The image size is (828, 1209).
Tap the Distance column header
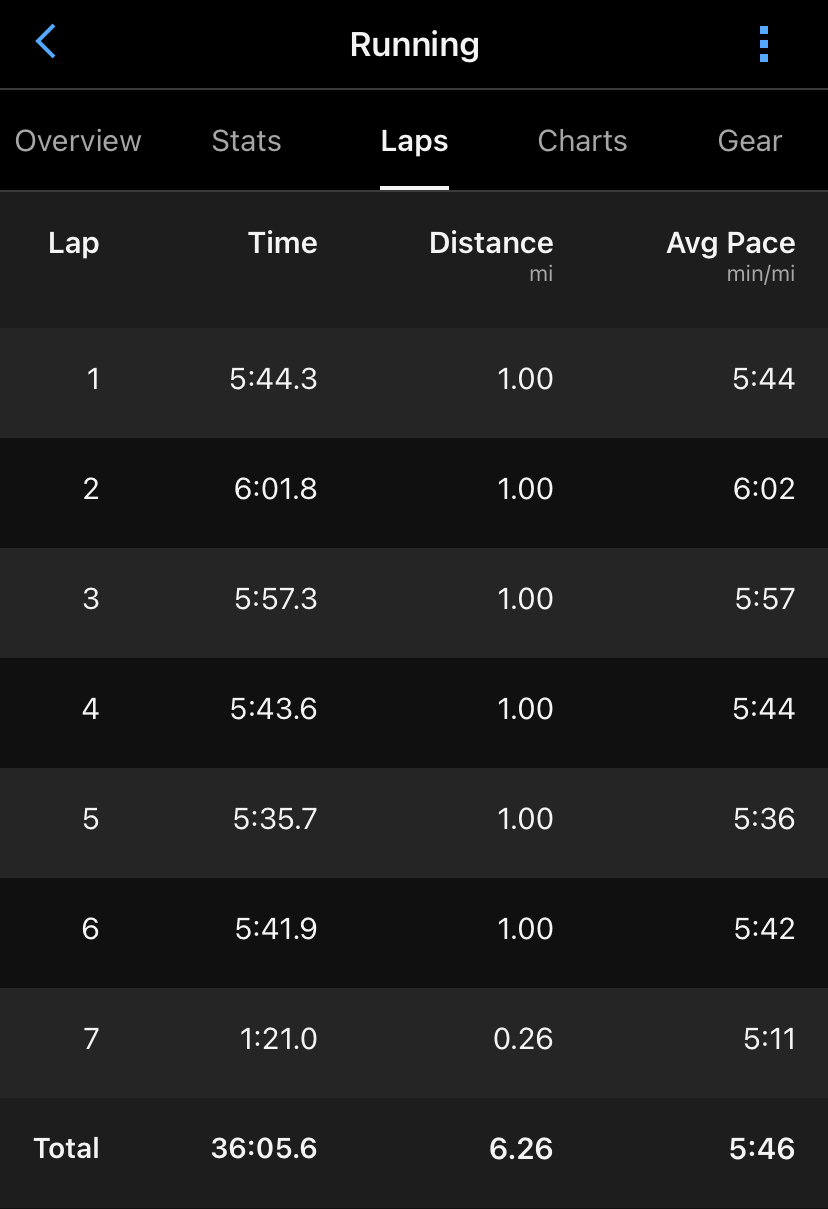(x=490, y=244)
